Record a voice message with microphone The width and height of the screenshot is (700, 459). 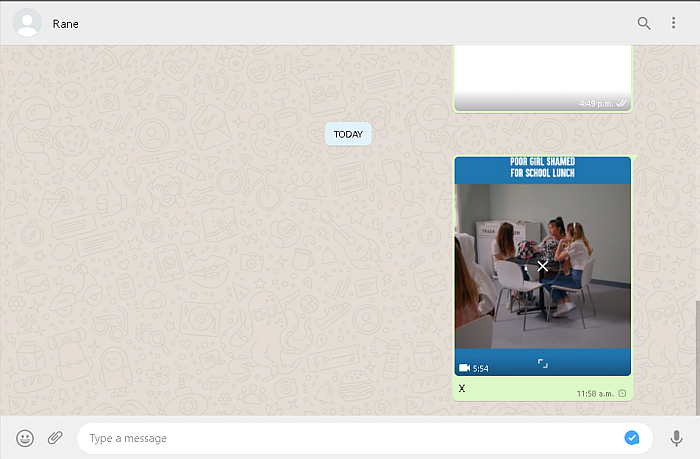[676, 438]
